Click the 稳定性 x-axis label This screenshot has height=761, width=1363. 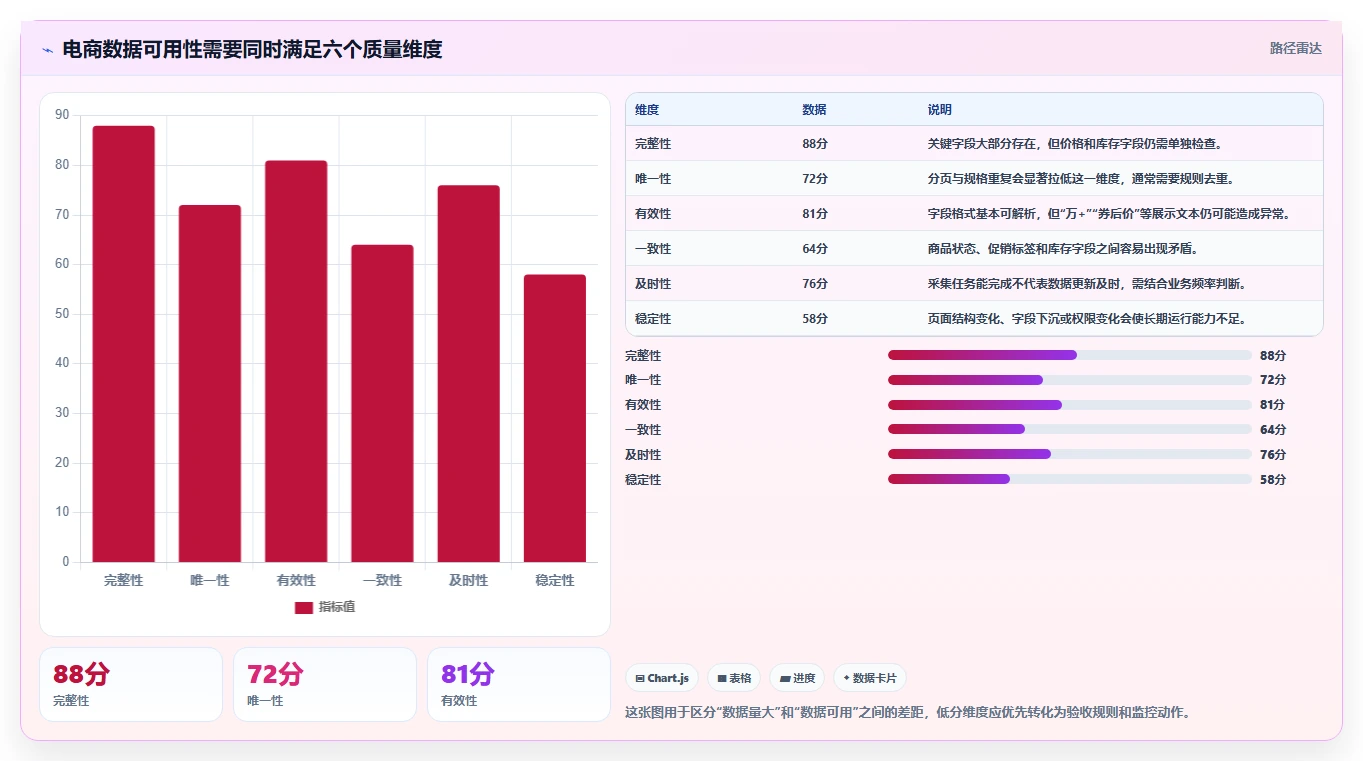coord(555,580)
